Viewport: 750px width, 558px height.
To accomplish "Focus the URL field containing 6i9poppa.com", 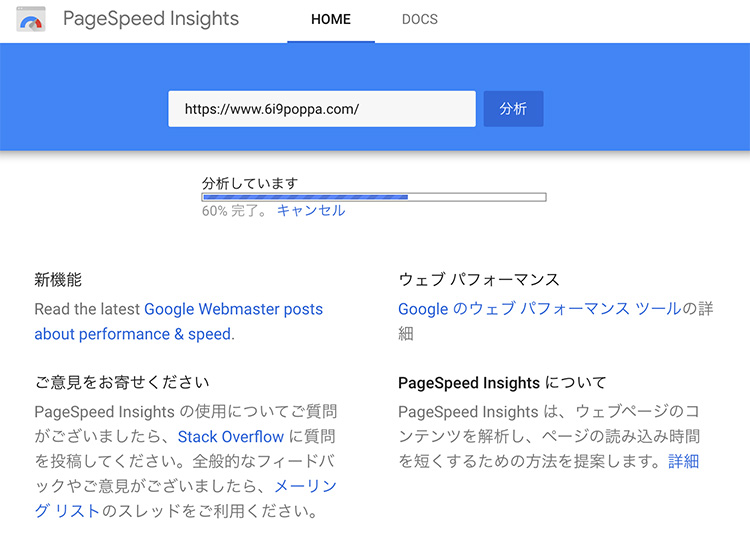I will pyautogui.click(x=322, y=109).
